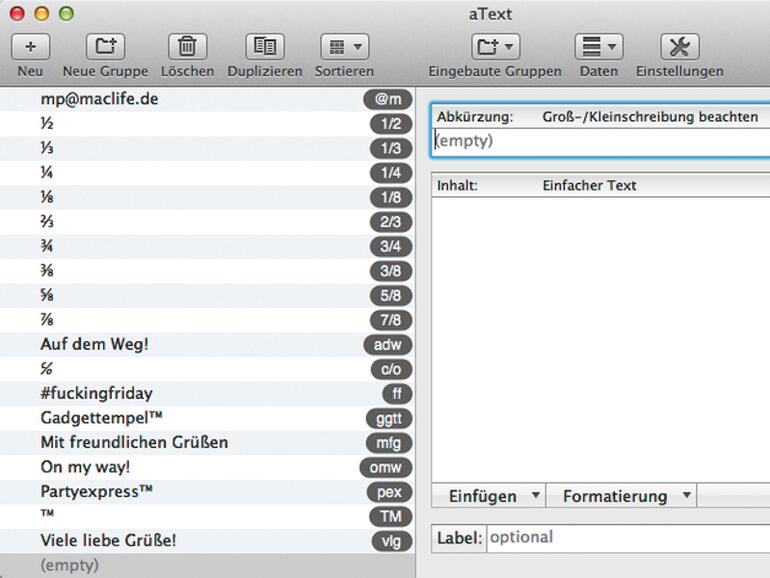Select the (empty) list row
770x578 pixels.
click(206, 566)
